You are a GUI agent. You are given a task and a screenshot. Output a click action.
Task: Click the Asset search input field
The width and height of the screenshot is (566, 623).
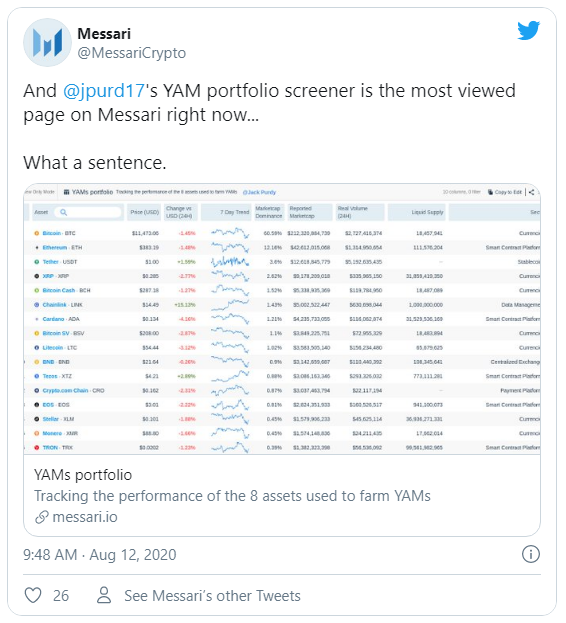tap(88, 213)
